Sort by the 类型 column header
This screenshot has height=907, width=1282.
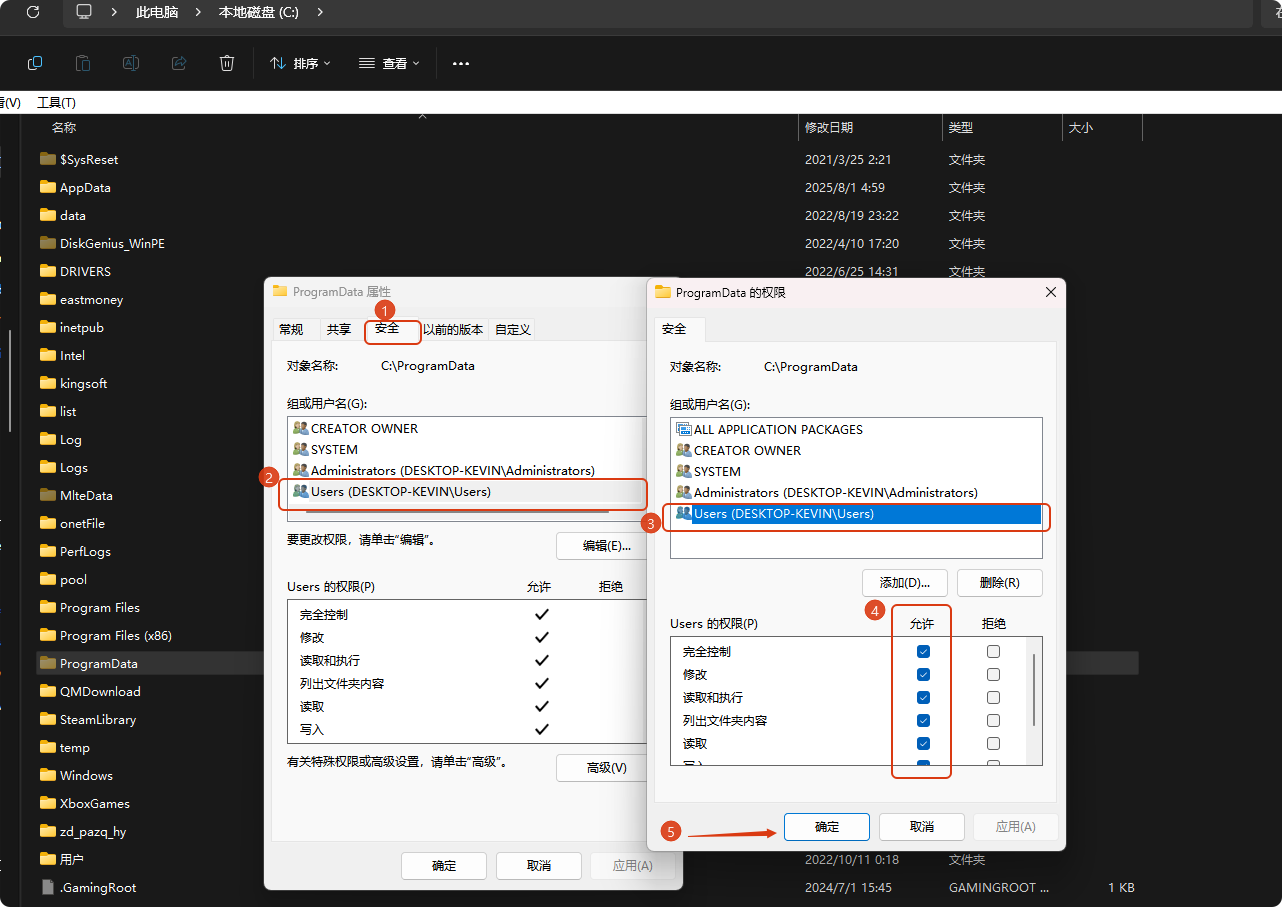[961, 128]
